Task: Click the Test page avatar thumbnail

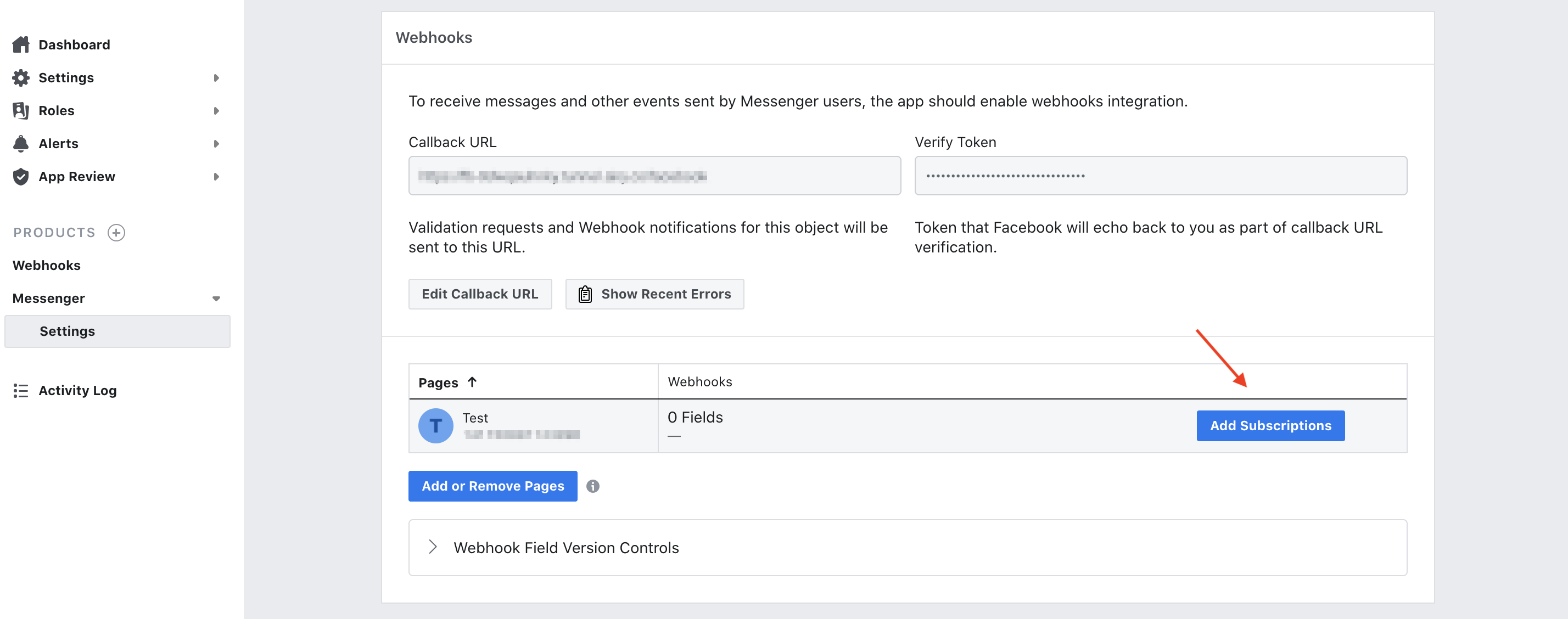Action: [435, 425]
